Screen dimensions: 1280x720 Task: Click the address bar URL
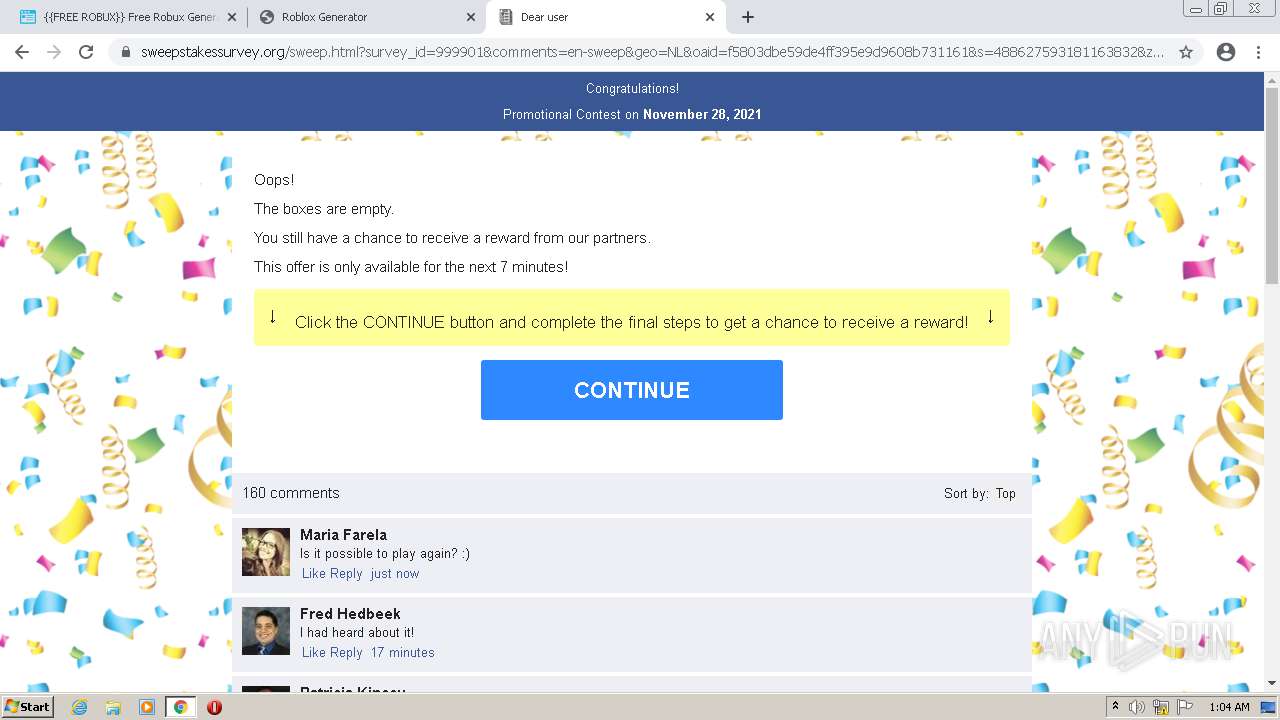click(652, 52)
